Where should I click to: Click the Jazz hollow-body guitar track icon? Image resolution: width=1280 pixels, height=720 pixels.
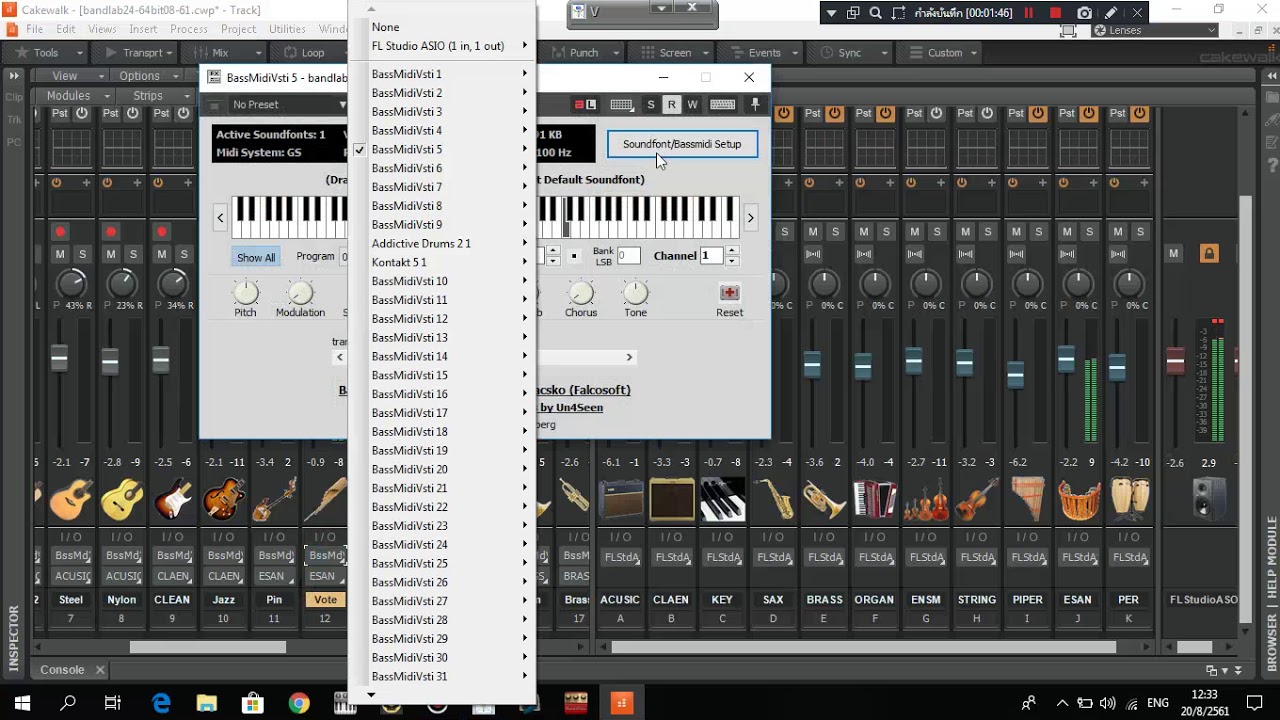point(224,500)
